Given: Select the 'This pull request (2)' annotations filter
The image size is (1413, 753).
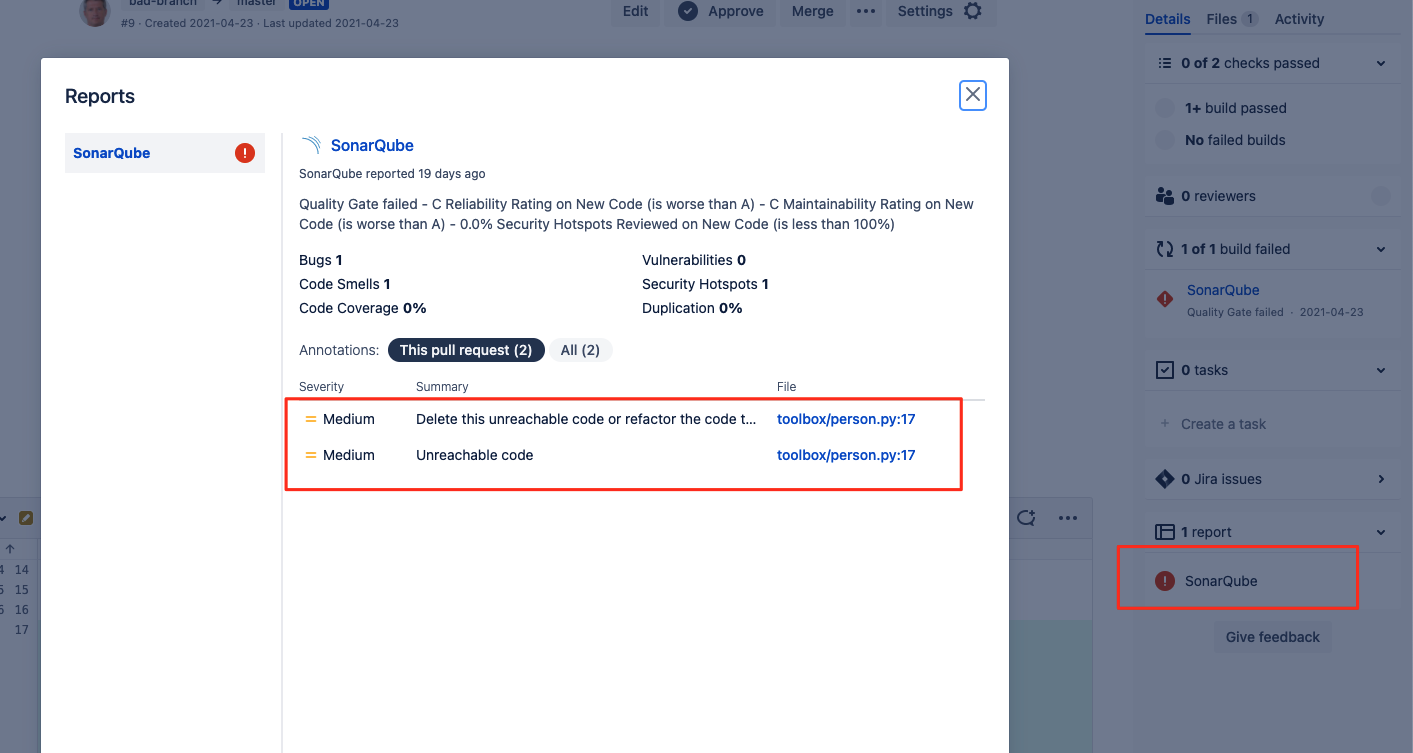Looking at the screenshot, I should [466, 350].
